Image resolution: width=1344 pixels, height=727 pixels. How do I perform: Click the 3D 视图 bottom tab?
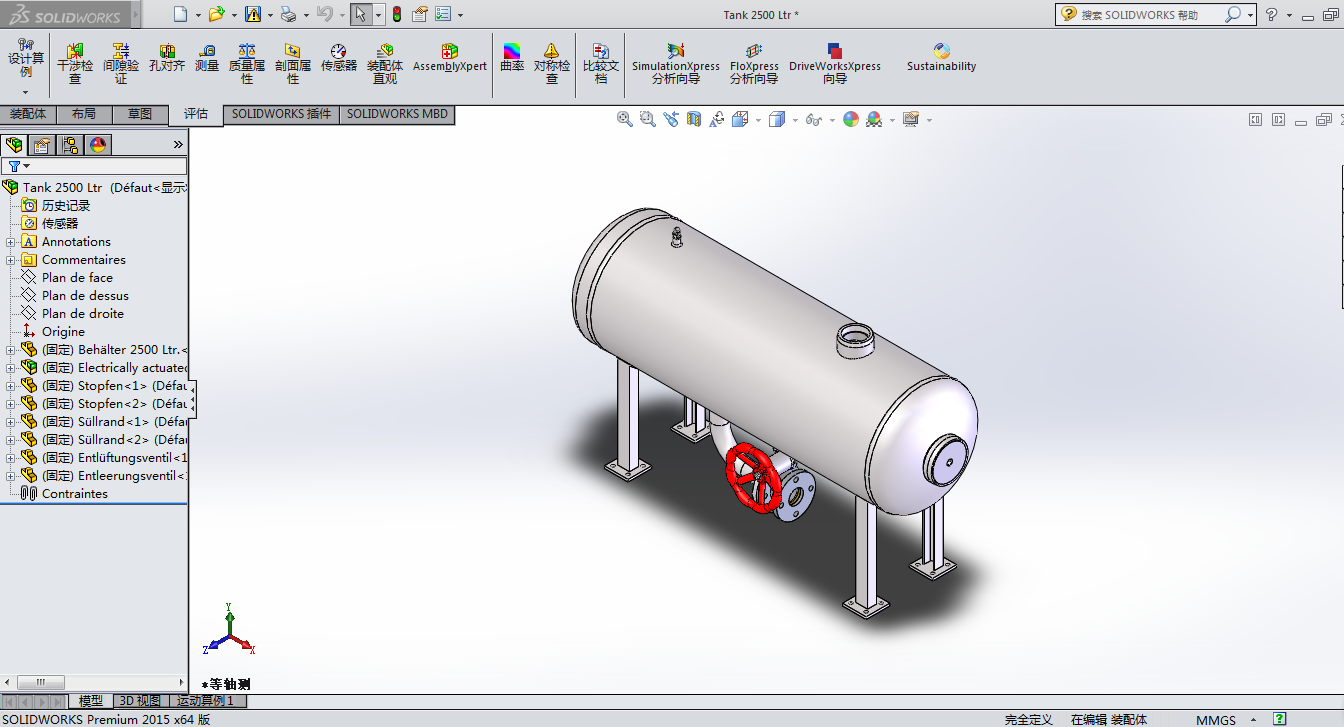[139, 701]
